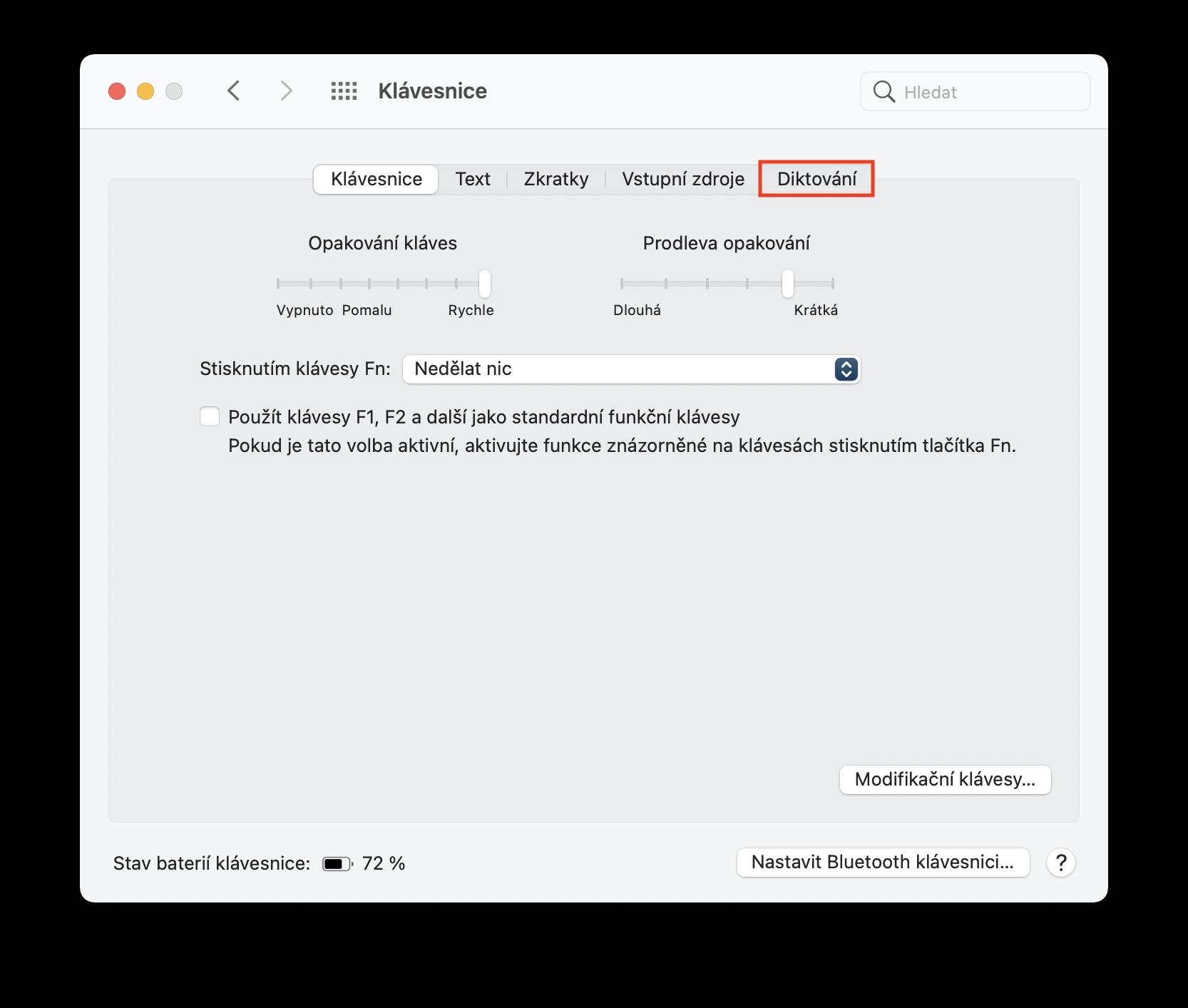The width and height of the screenshot is (1188, 1008).
Task: Click the Opakování kláves slider handle
Action: point(485,284)
